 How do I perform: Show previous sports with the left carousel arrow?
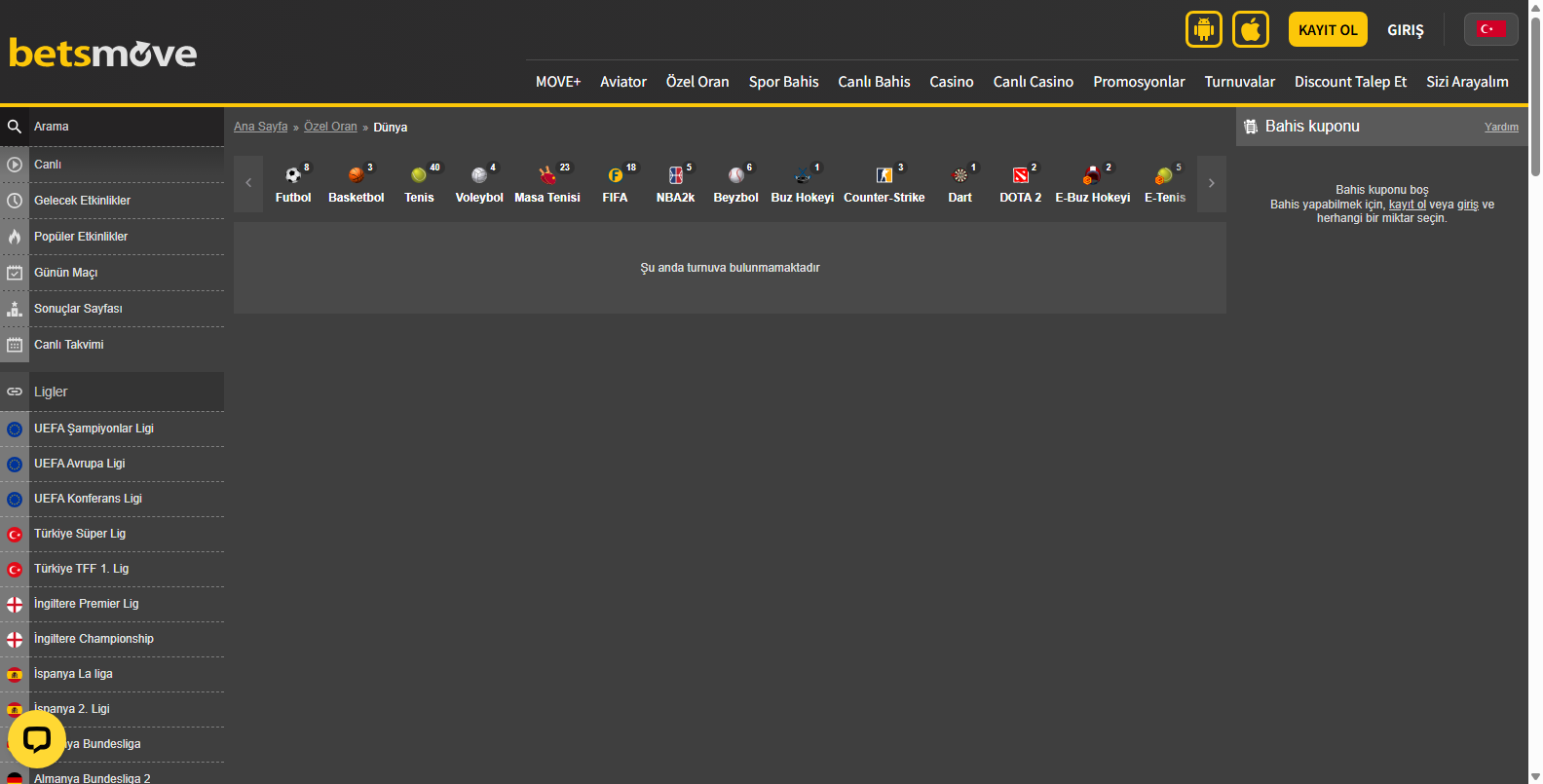[x=248, y=183]
